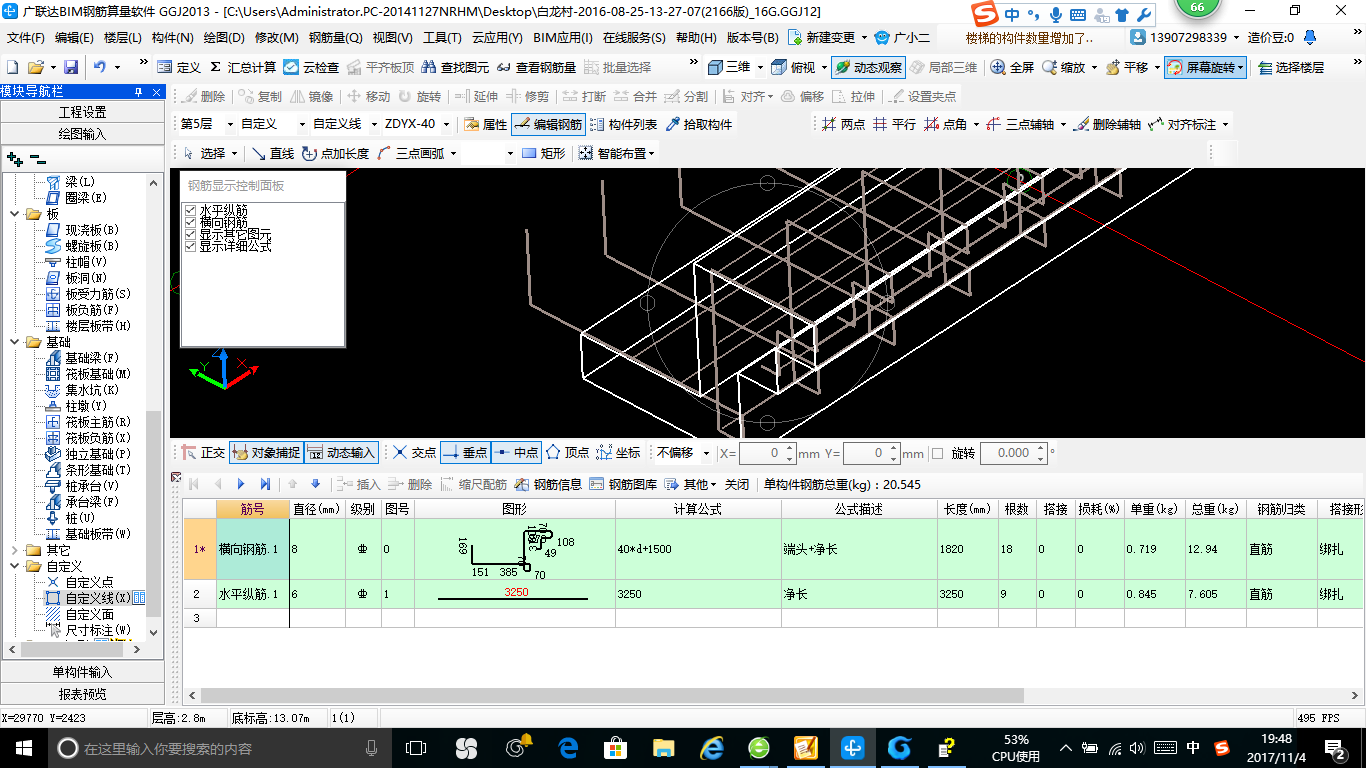Activate 动态观察 orbit view tool
The width and height of the screenshot is (1366, 768).
click(x=867, y=67)
